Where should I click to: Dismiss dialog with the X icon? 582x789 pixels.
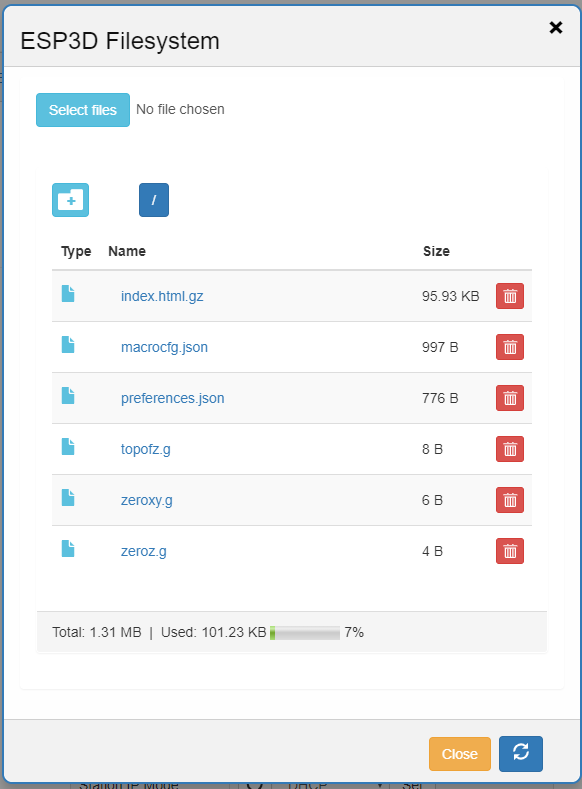pos(555,27)
